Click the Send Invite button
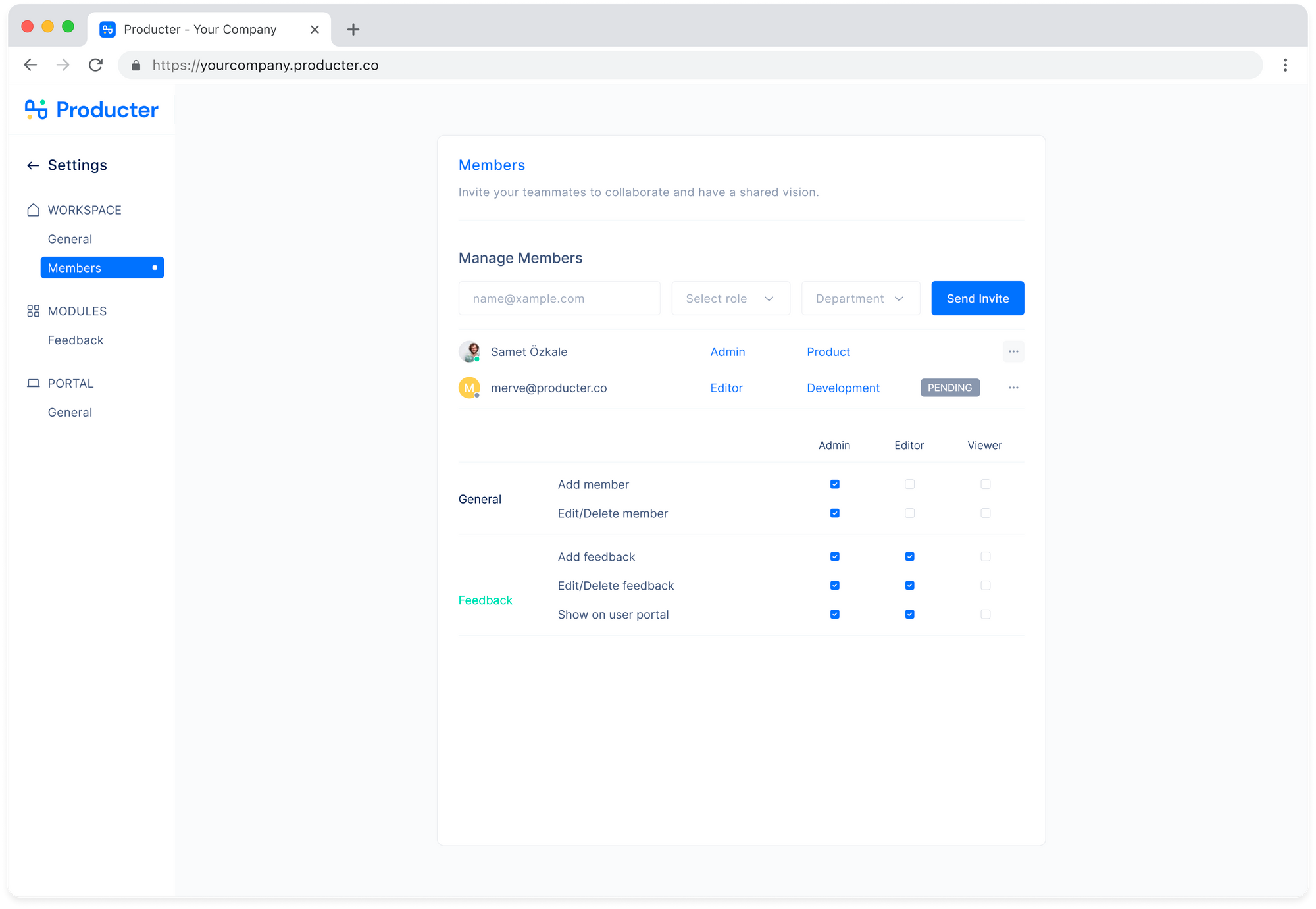 click(x=978, y=298)
